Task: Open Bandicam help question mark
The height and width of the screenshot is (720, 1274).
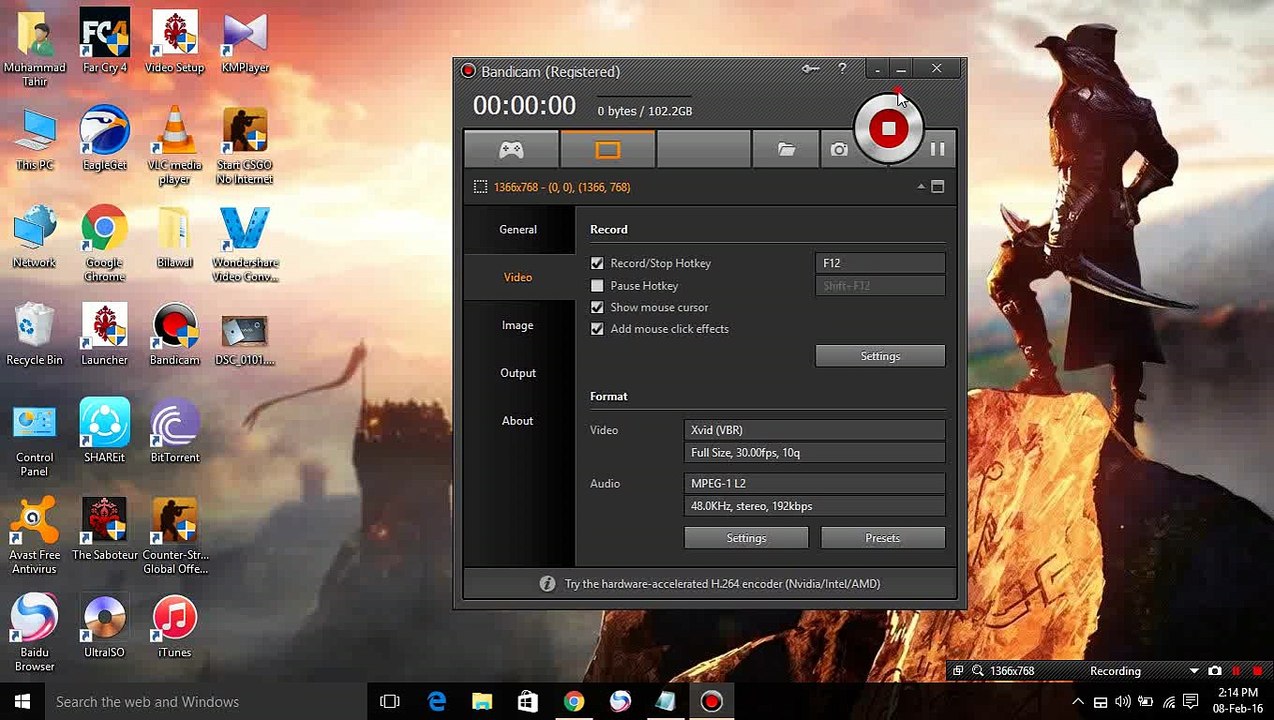Action: 842,69
